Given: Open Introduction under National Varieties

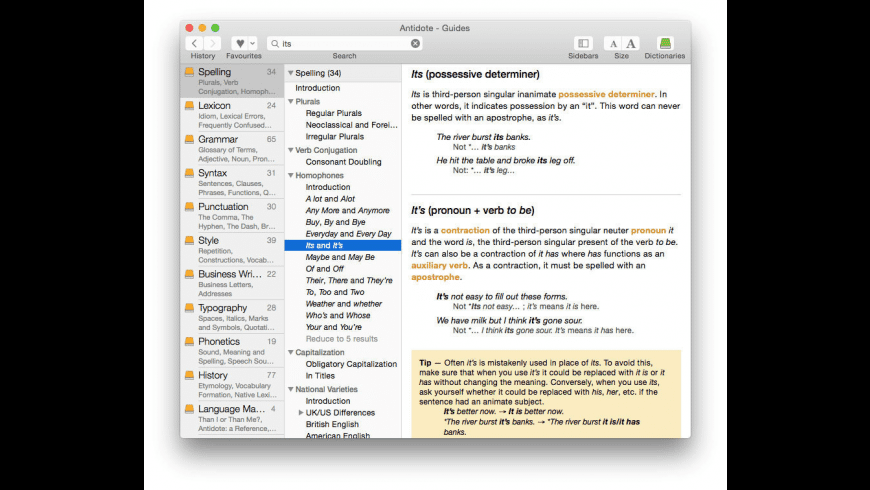Looking at the screenshot, I should [327, 401].
